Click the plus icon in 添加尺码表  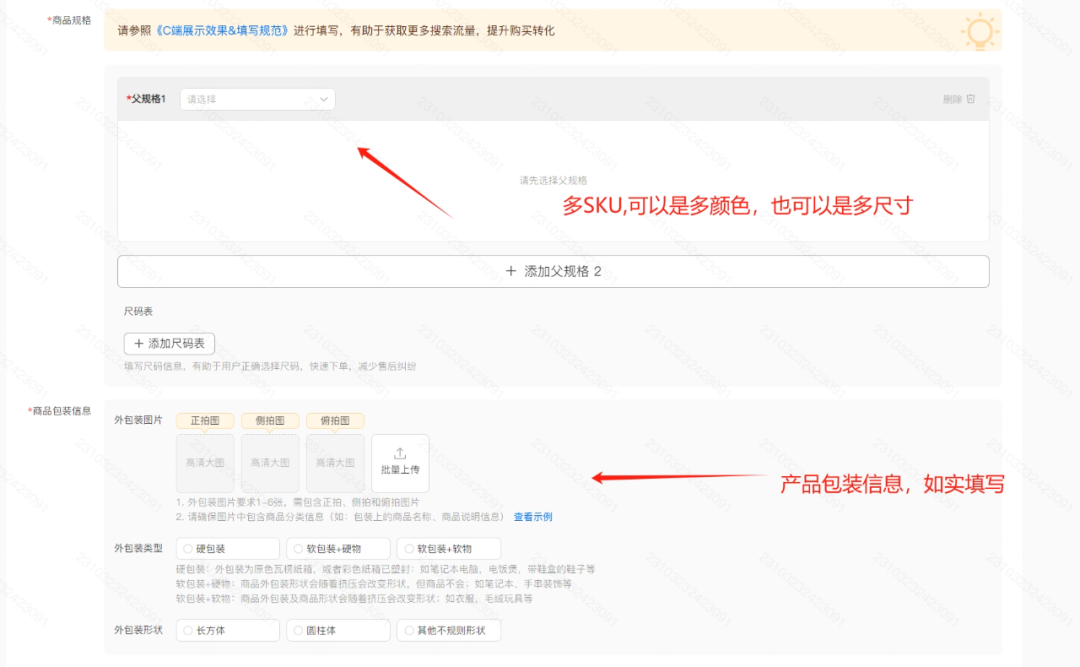[x=140, y=343]
